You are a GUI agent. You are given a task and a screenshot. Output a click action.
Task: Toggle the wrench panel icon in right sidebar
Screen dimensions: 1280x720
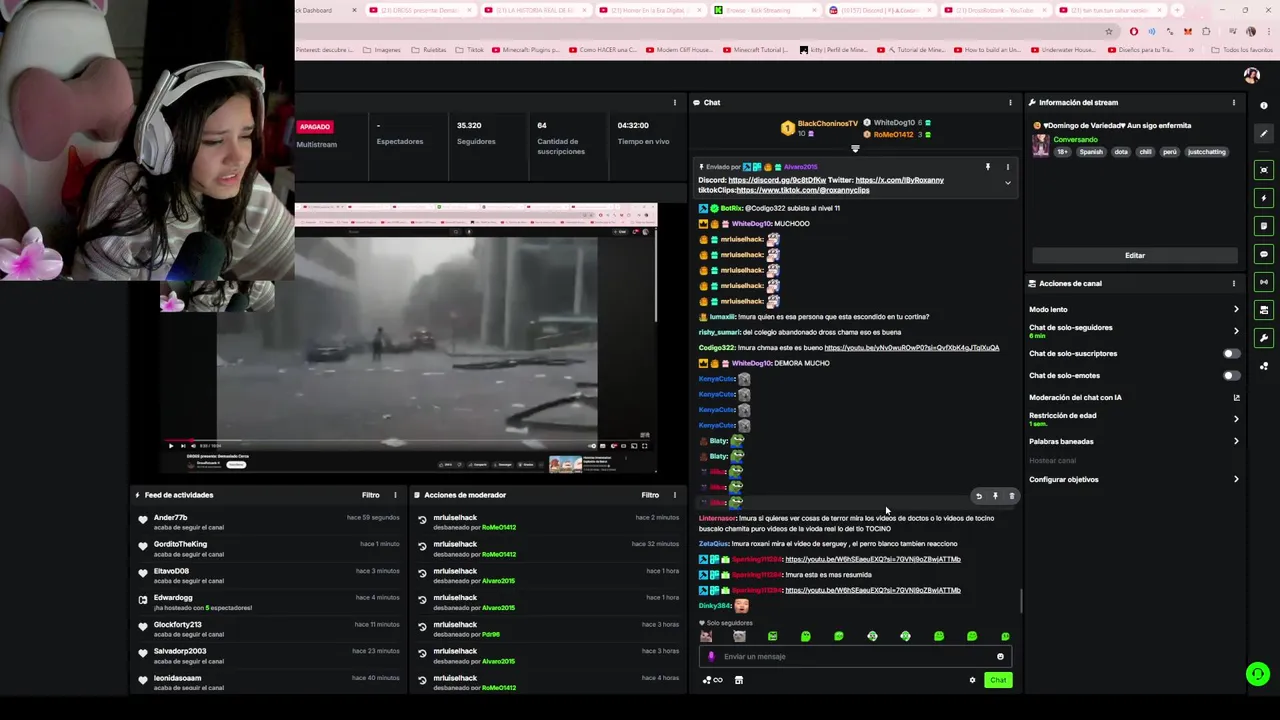click(1264, 338)
